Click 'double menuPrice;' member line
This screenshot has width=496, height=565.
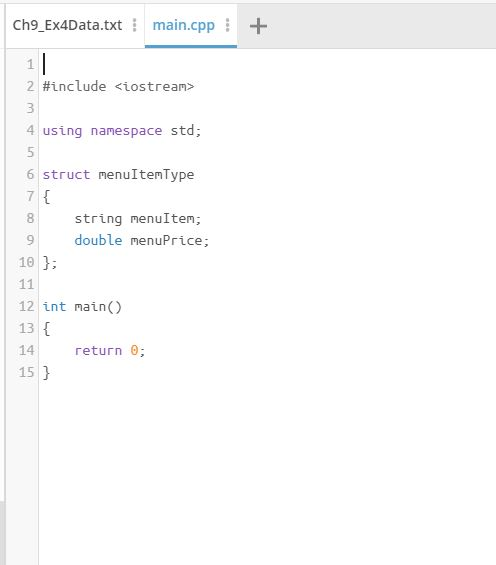(x=142, y=240)
